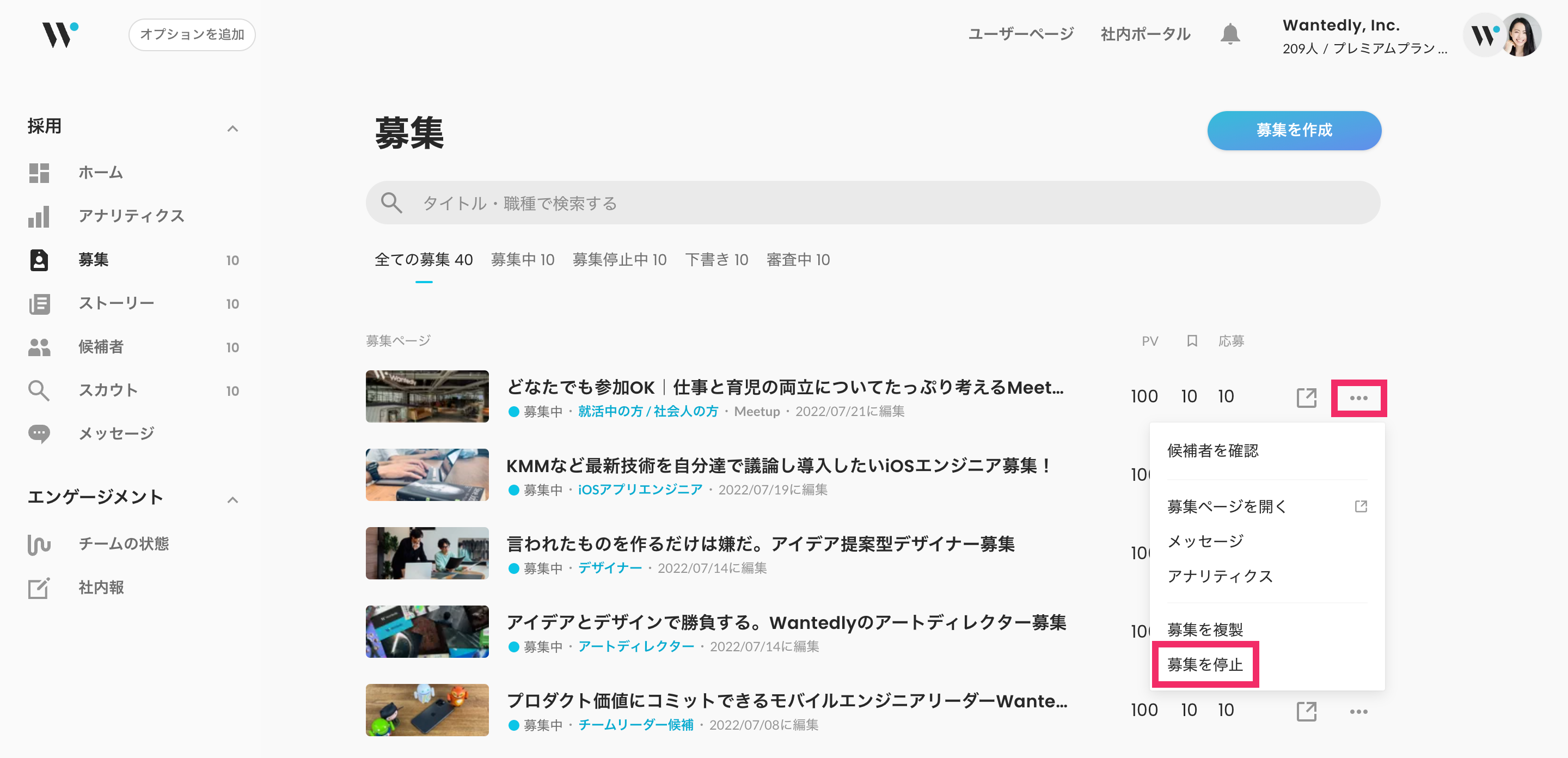The height and width of the screenshot is (758, 1568).
Task: Collapse the 採用 sidebar section
Action: pyautogui.click(x=232, y=129)
